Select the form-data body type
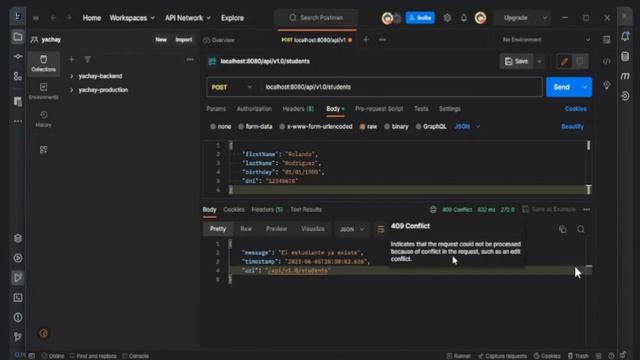 point(255,127)
